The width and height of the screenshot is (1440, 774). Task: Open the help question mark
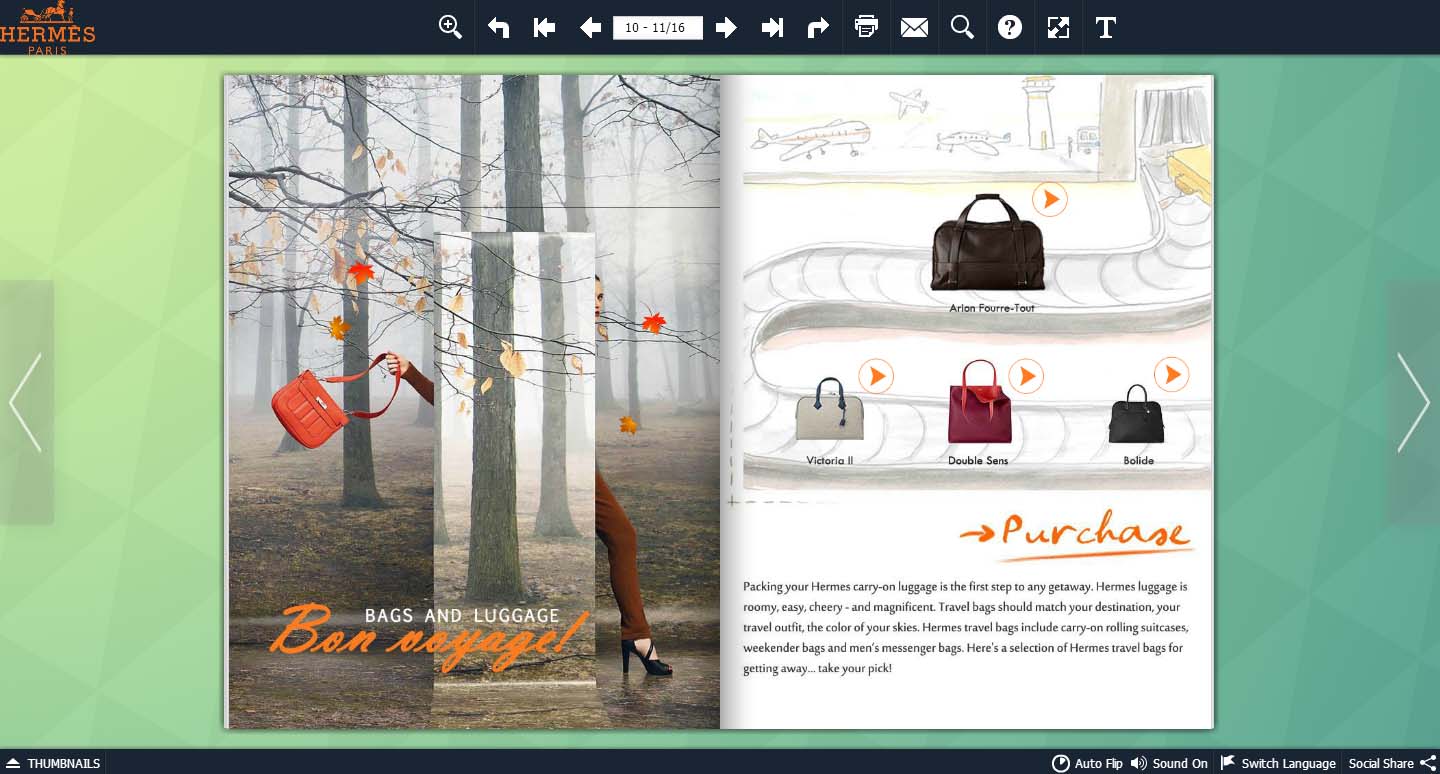click(1010, 27)
